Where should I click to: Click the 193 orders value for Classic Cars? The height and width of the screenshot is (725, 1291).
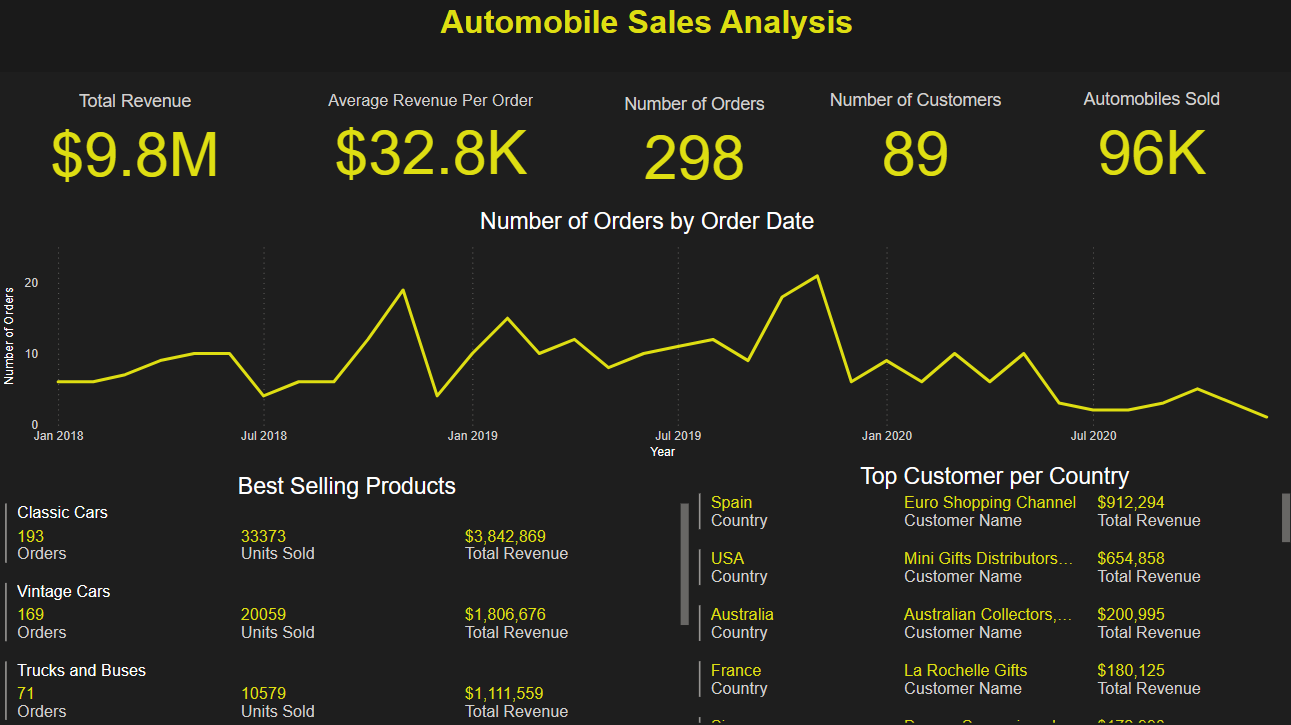31,536
